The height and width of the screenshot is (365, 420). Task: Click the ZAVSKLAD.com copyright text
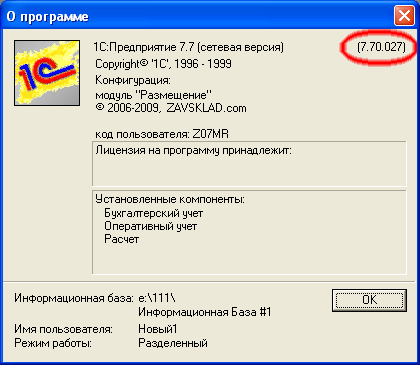pos(171,108)
